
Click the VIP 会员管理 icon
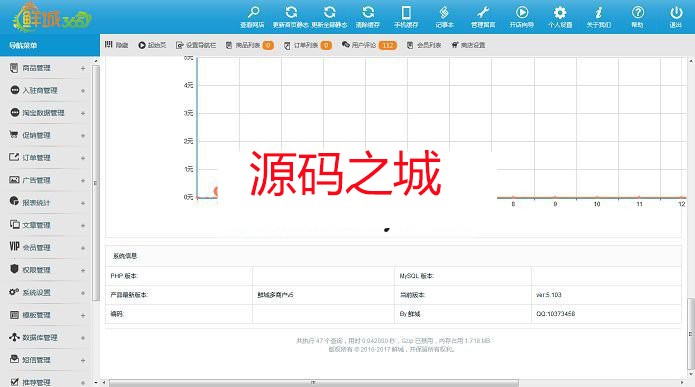coord(14,246)
